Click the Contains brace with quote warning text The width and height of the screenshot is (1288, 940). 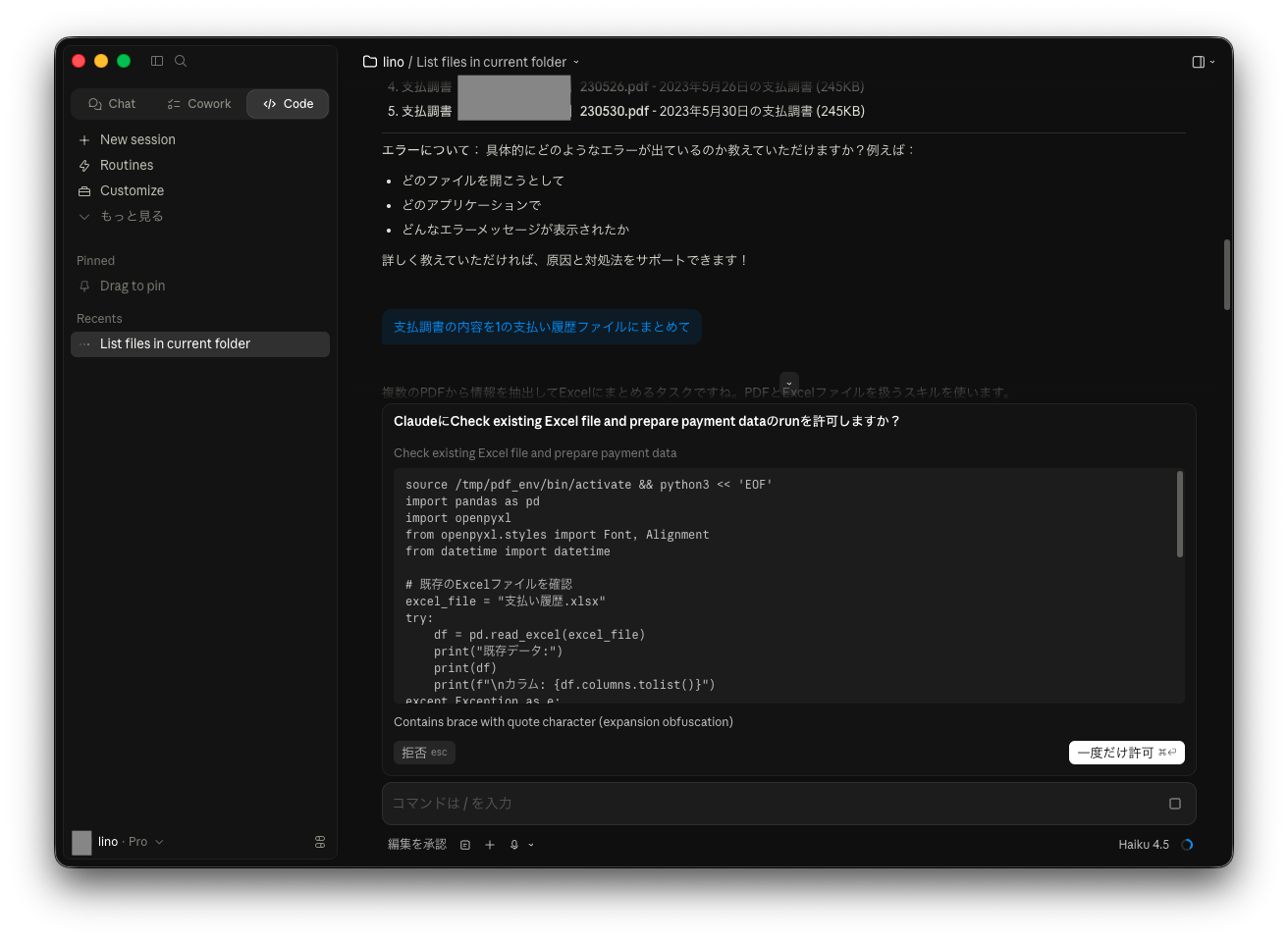tap(563, 722)
